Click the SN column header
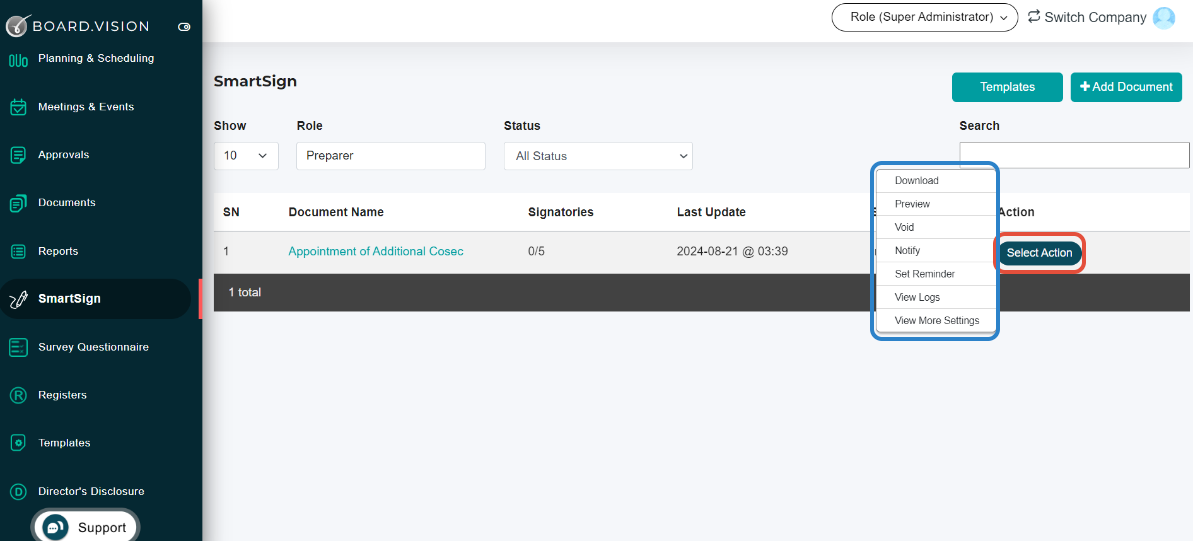Viewport: 1193px width, 541px height. 231,212
